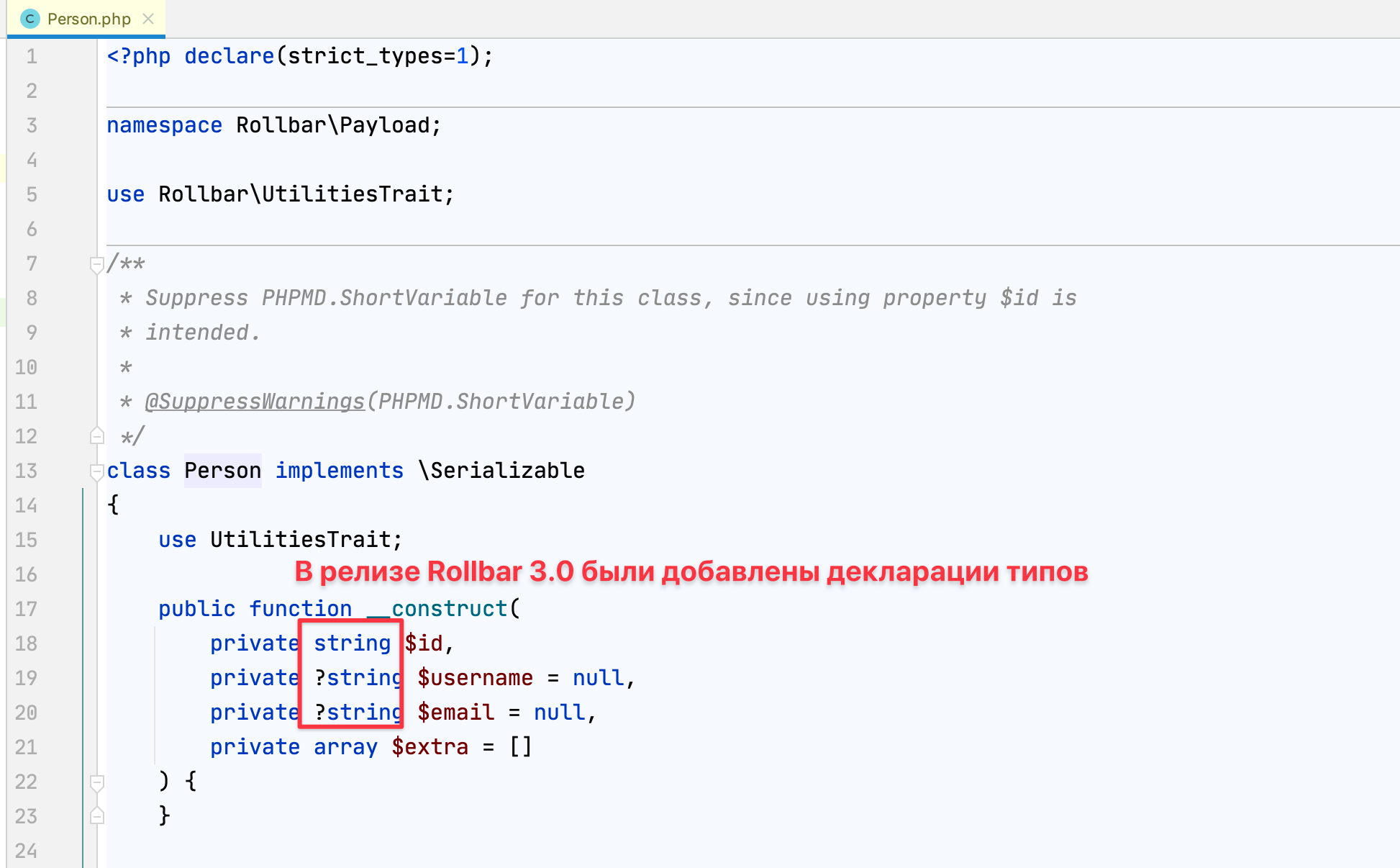Screen dimensions: 1400x868
Task: Click Rollbar\Payload namespace name
Action: 333,125
